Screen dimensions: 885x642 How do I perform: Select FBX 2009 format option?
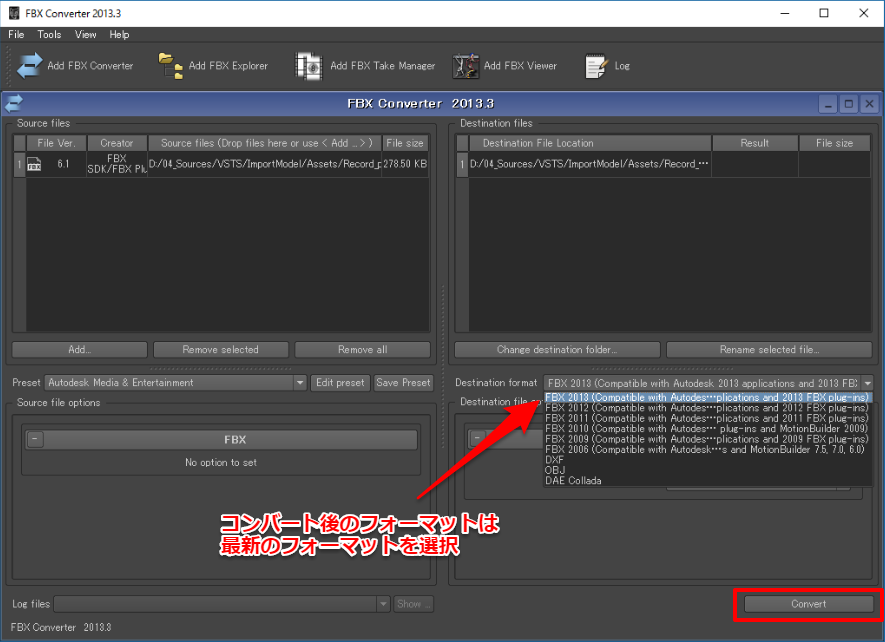(x=708, y=439)
